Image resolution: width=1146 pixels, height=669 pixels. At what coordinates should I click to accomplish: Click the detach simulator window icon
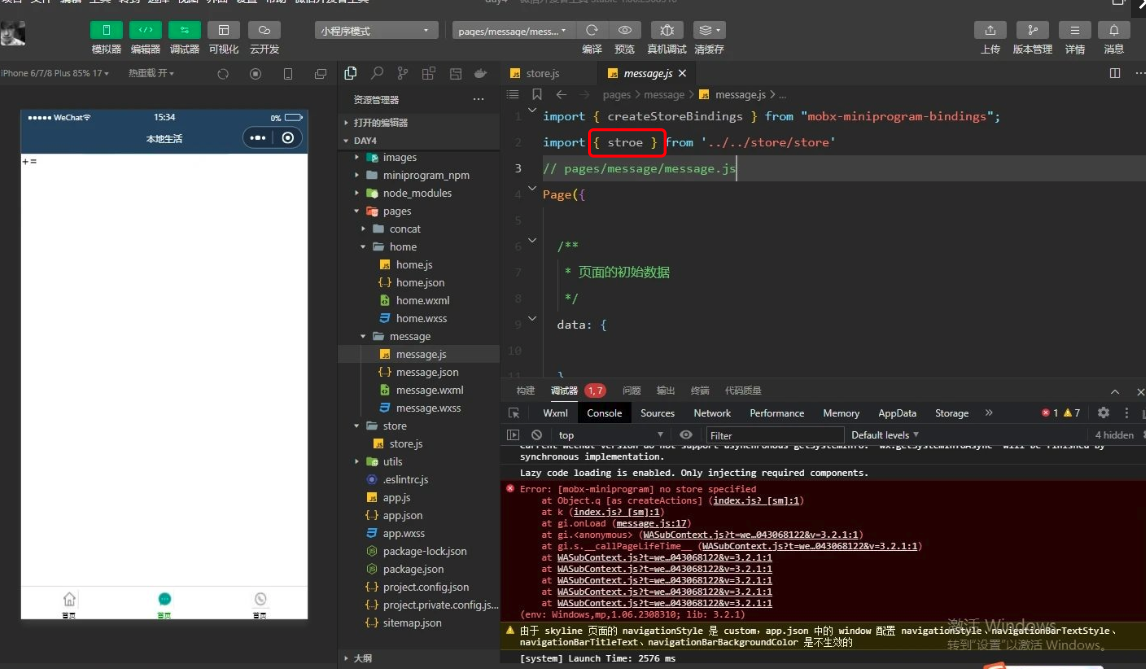point(320,74)
